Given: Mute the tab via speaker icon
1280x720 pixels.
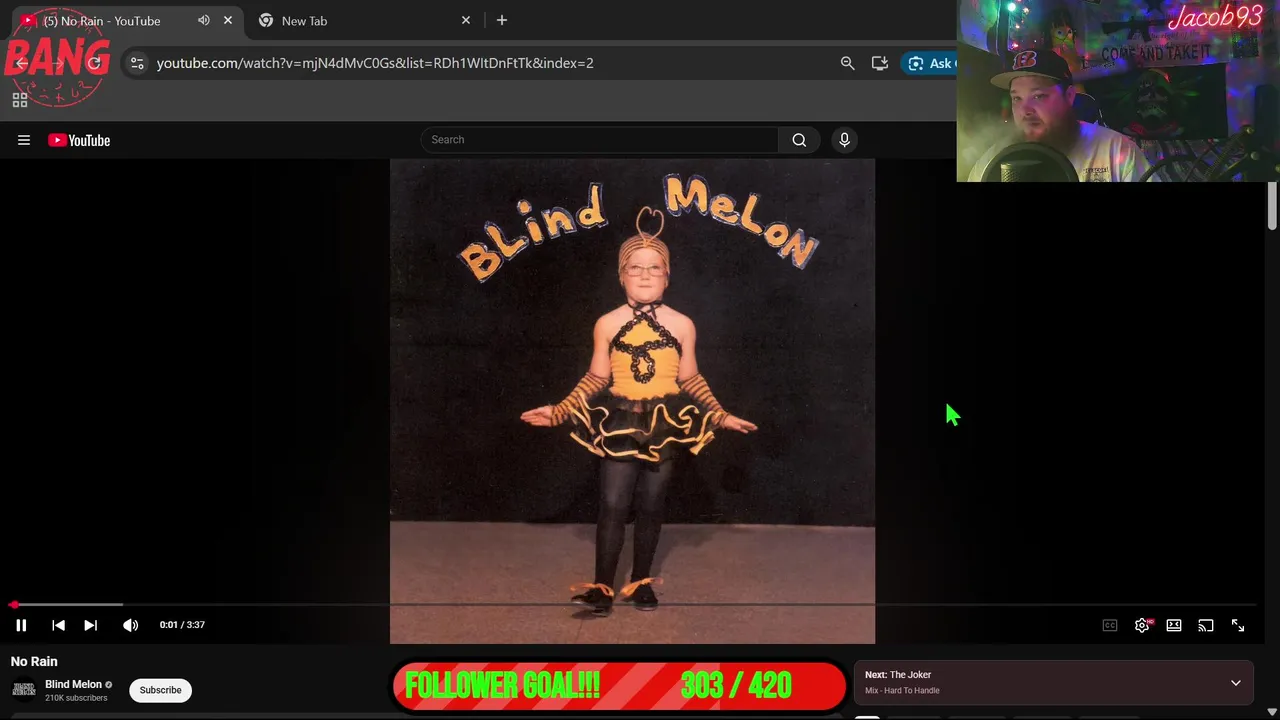Looking at the screenshot, I should pyautogui.click(x=204, y=20).
